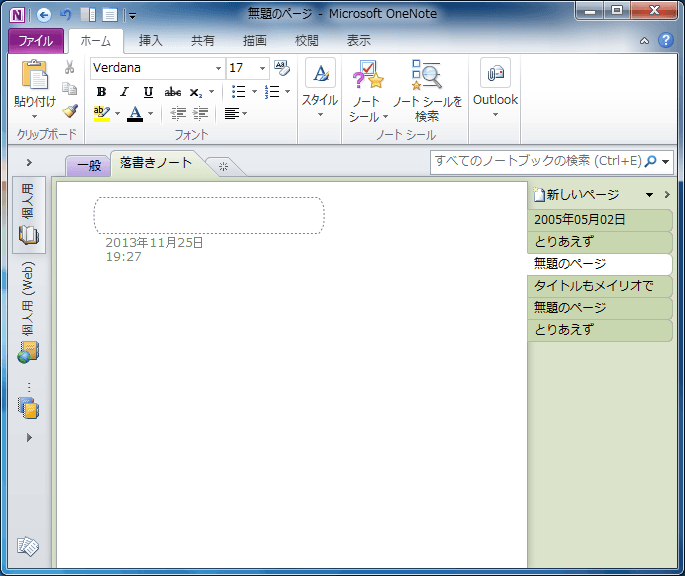Create a new section with star tab

(x=223, y=167)
